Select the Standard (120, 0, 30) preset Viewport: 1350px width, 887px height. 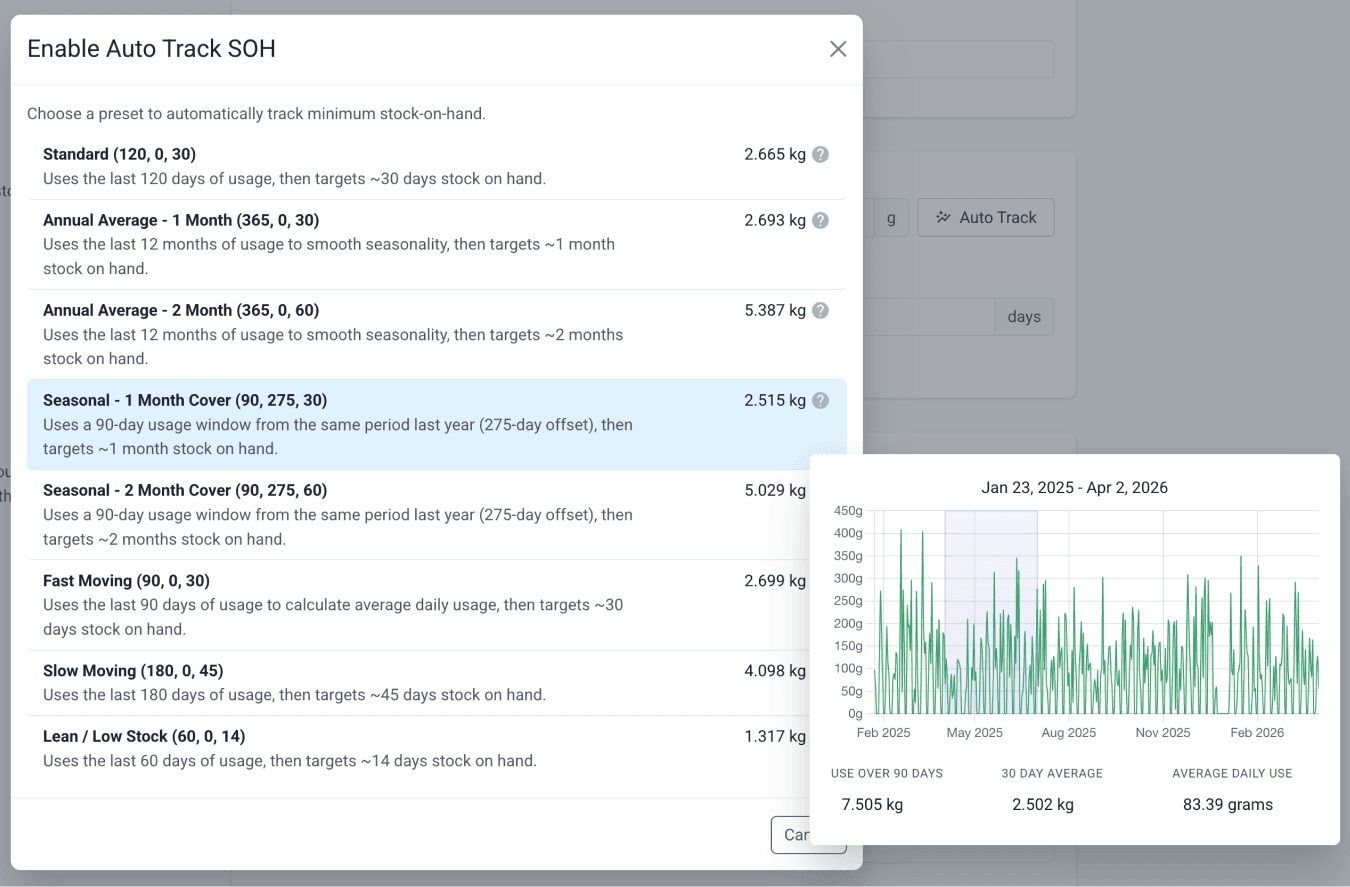coord(436,167)
